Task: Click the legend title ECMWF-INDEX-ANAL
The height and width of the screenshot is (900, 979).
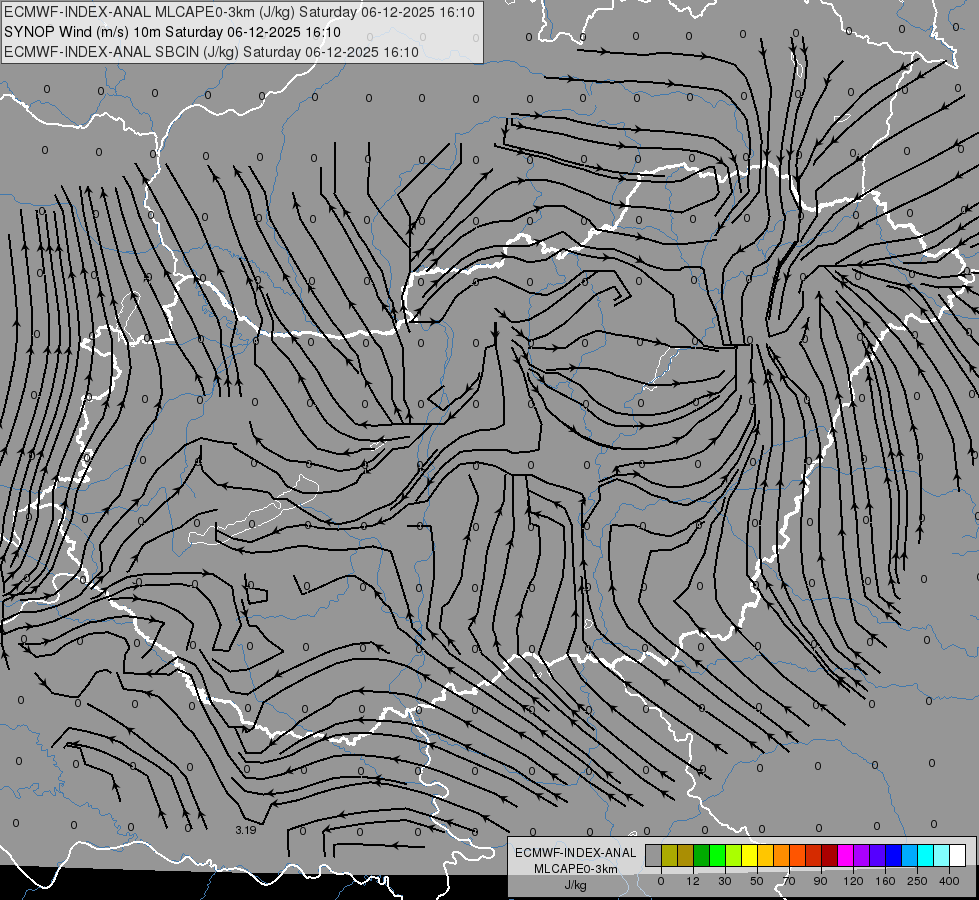Action: pos(575,853)
